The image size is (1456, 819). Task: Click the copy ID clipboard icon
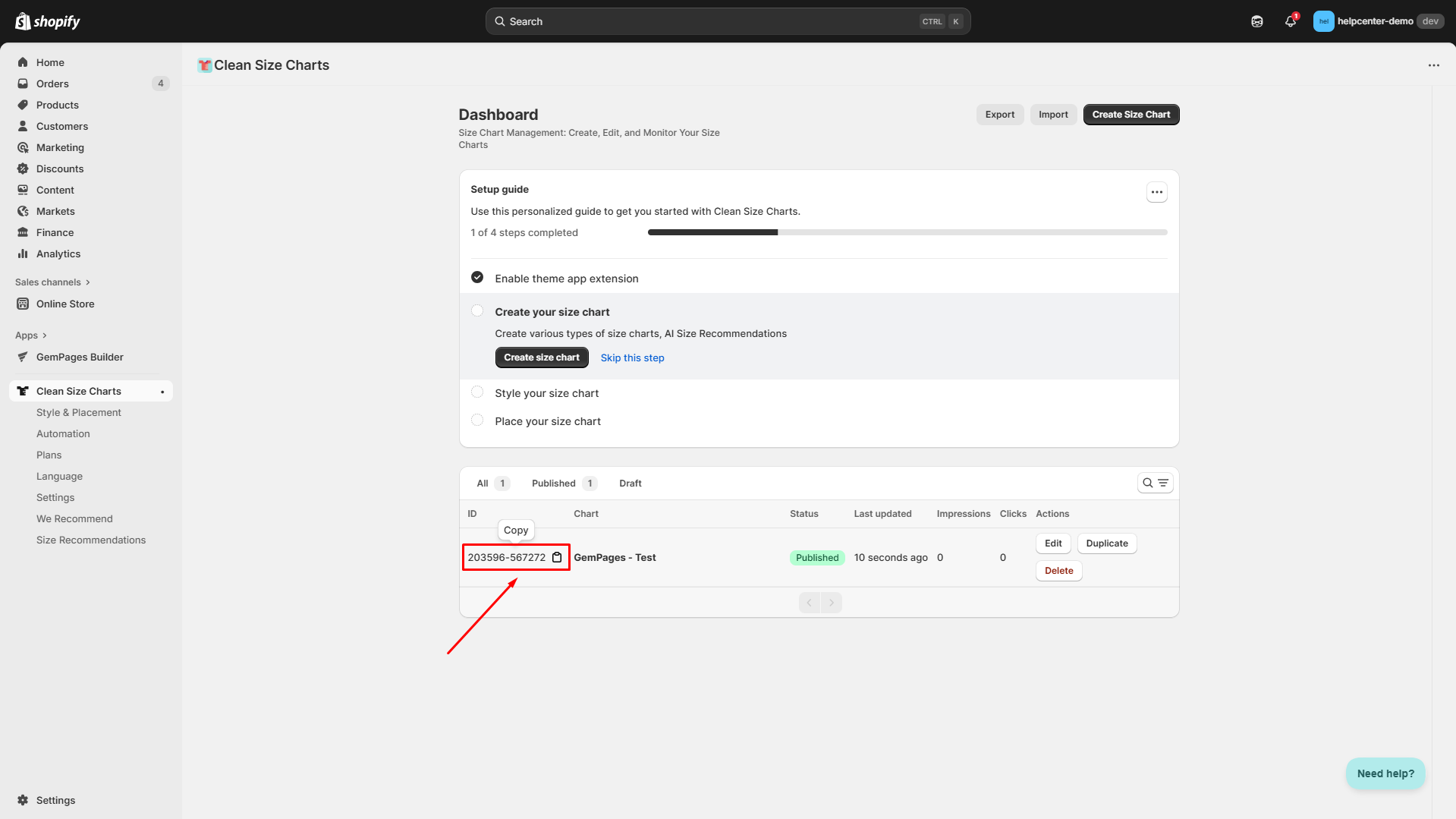(557, 557)
